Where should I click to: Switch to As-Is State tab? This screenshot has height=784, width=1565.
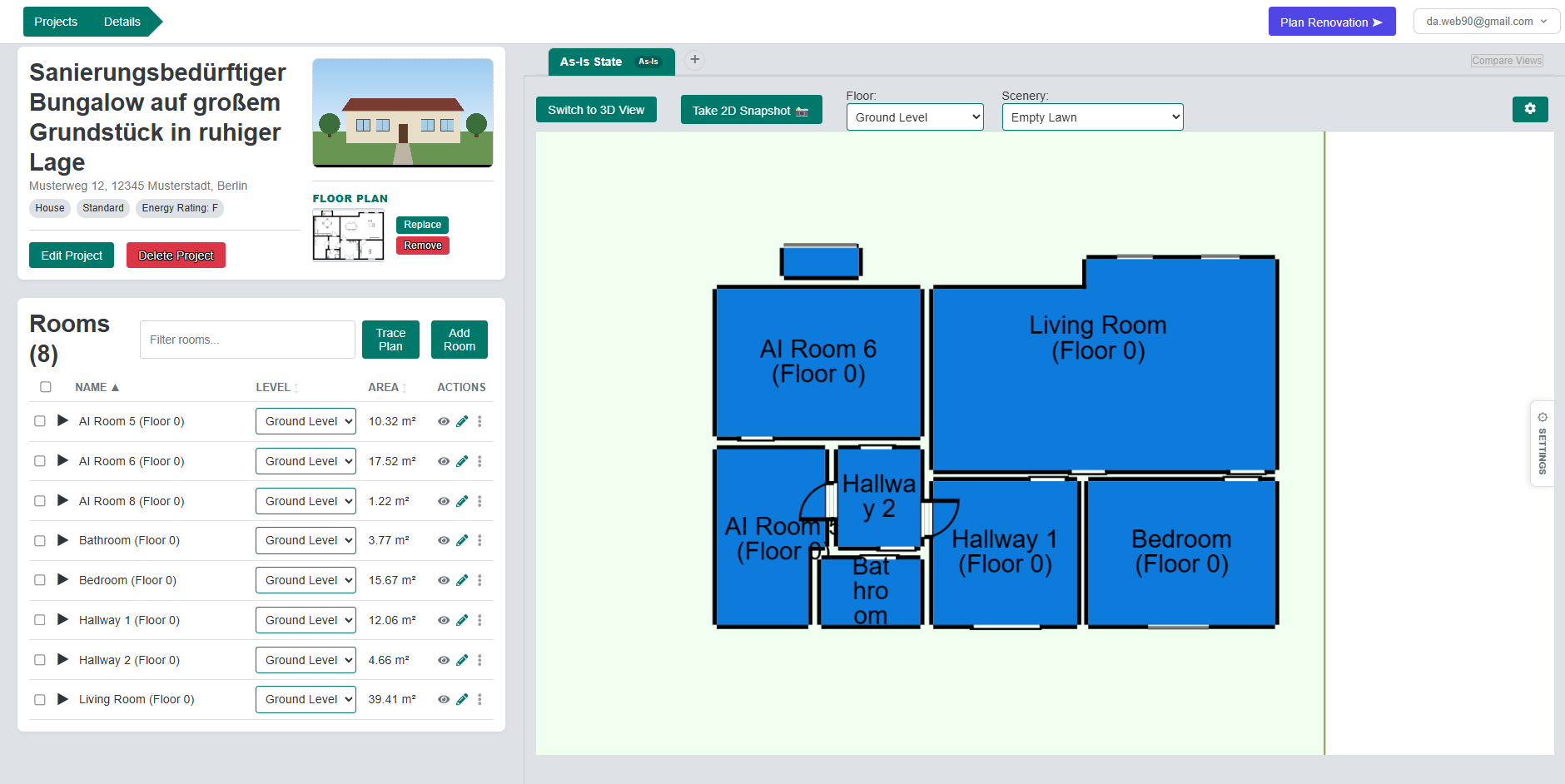[x=611, y=62]
